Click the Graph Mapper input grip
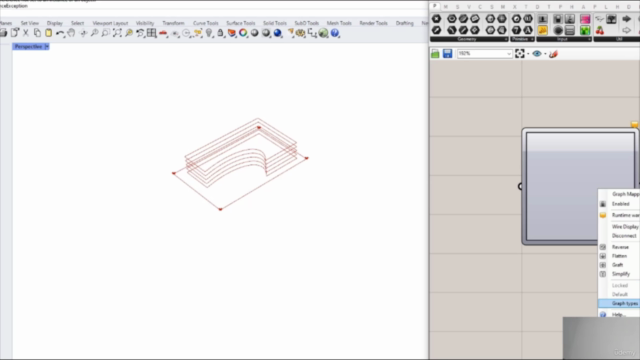The image size is (640, 360). [520, 187]
